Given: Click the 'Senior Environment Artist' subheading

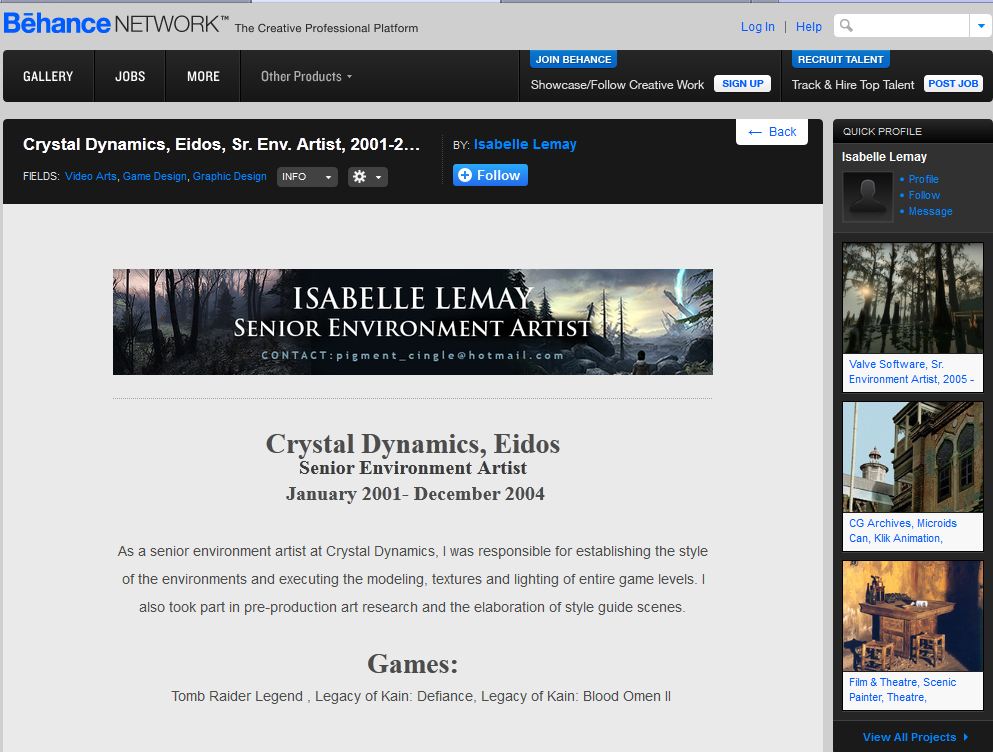Looking at the screenshot, I should click(x=413, y=468).
